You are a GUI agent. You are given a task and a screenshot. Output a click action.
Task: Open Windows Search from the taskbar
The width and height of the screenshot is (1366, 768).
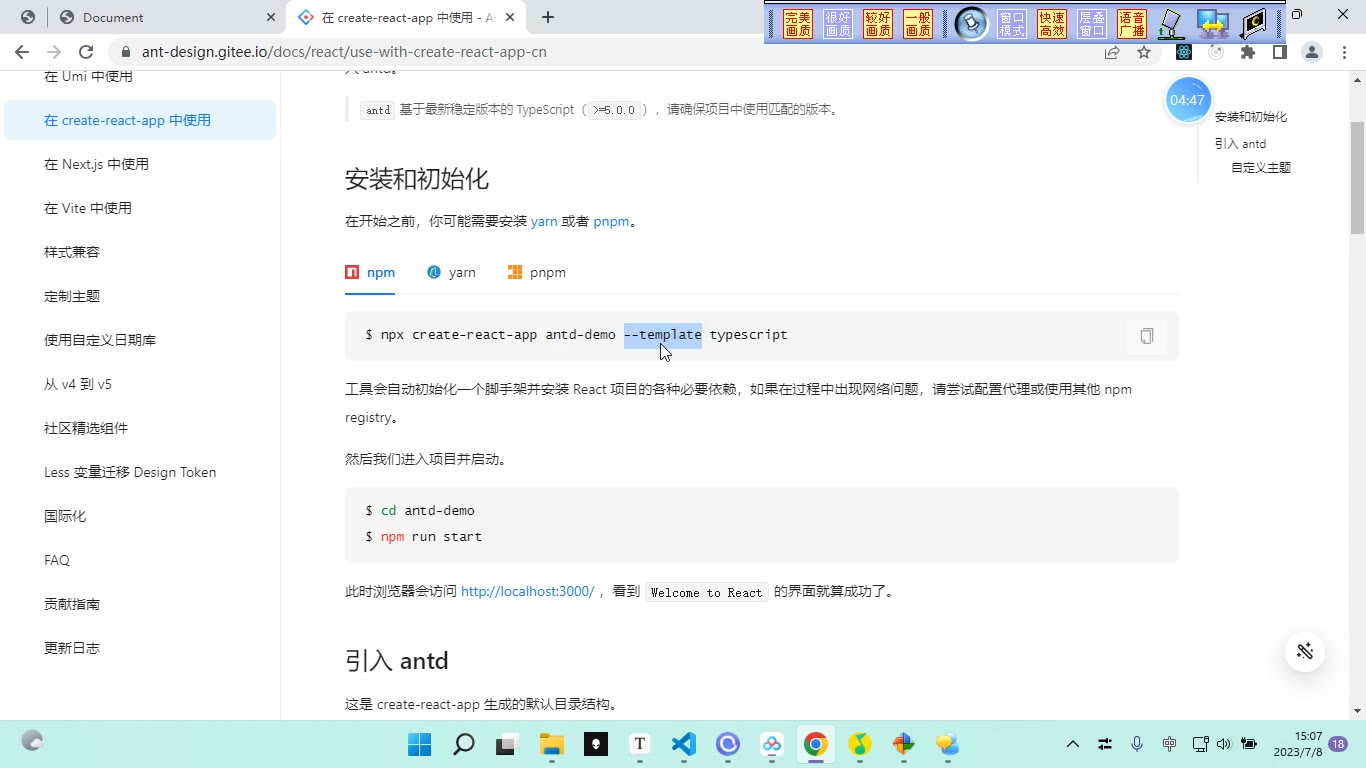pos(463,744)
